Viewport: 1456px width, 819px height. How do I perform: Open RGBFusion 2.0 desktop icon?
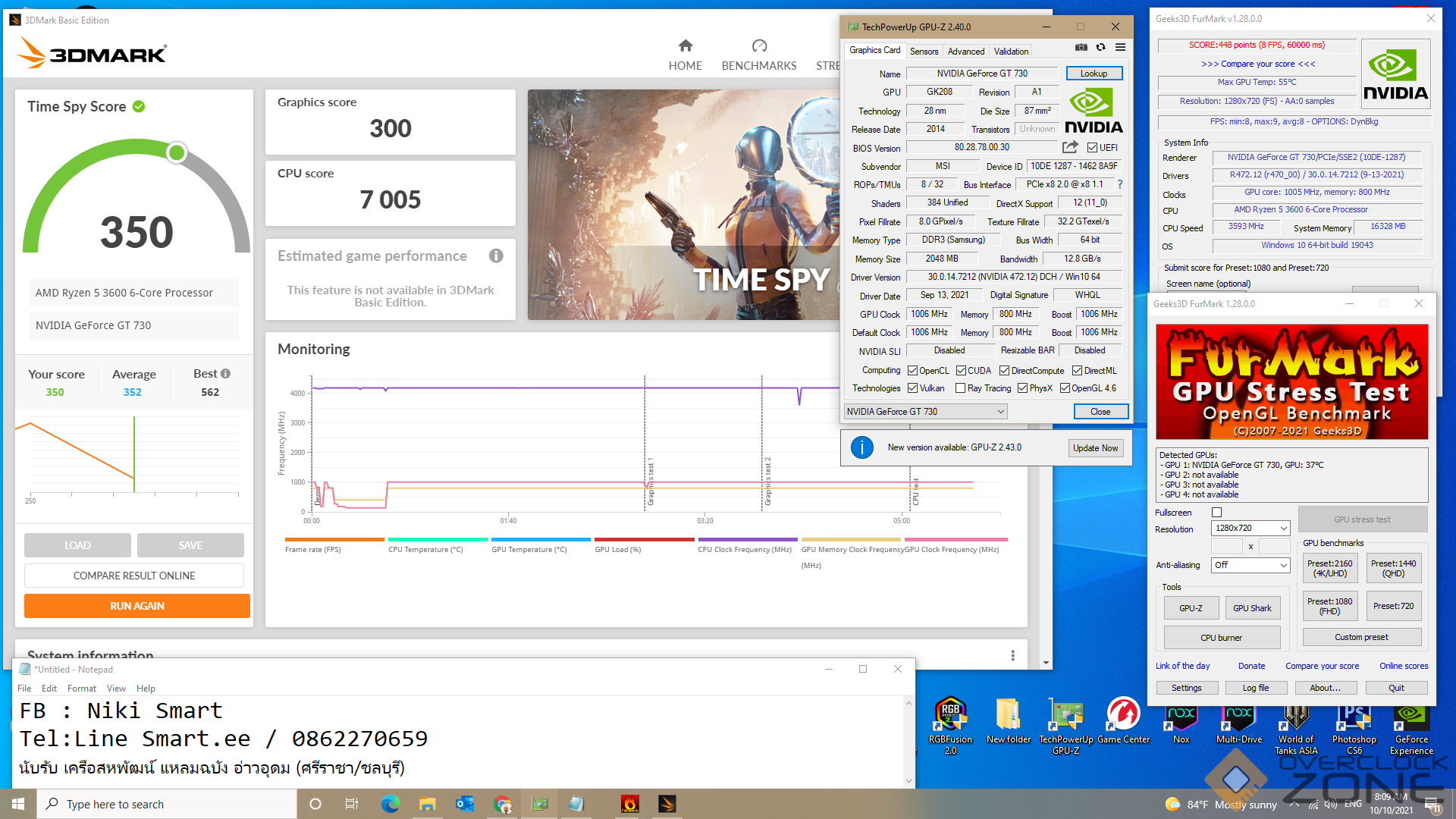tap(950, 726)
